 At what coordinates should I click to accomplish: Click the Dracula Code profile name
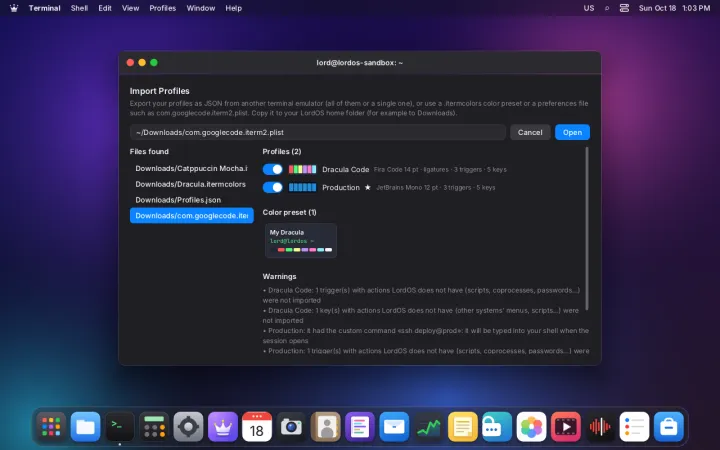tap(346, 169)
